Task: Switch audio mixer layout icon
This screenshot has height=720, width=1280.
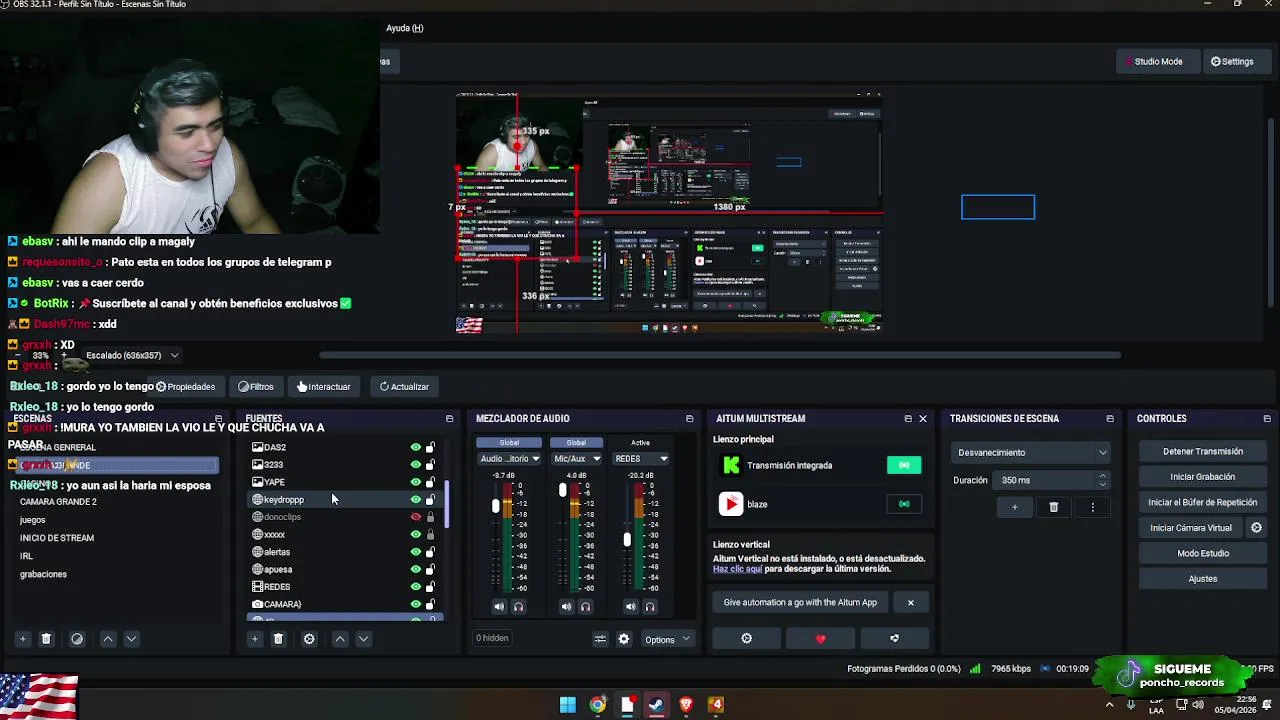Action: 600,639
